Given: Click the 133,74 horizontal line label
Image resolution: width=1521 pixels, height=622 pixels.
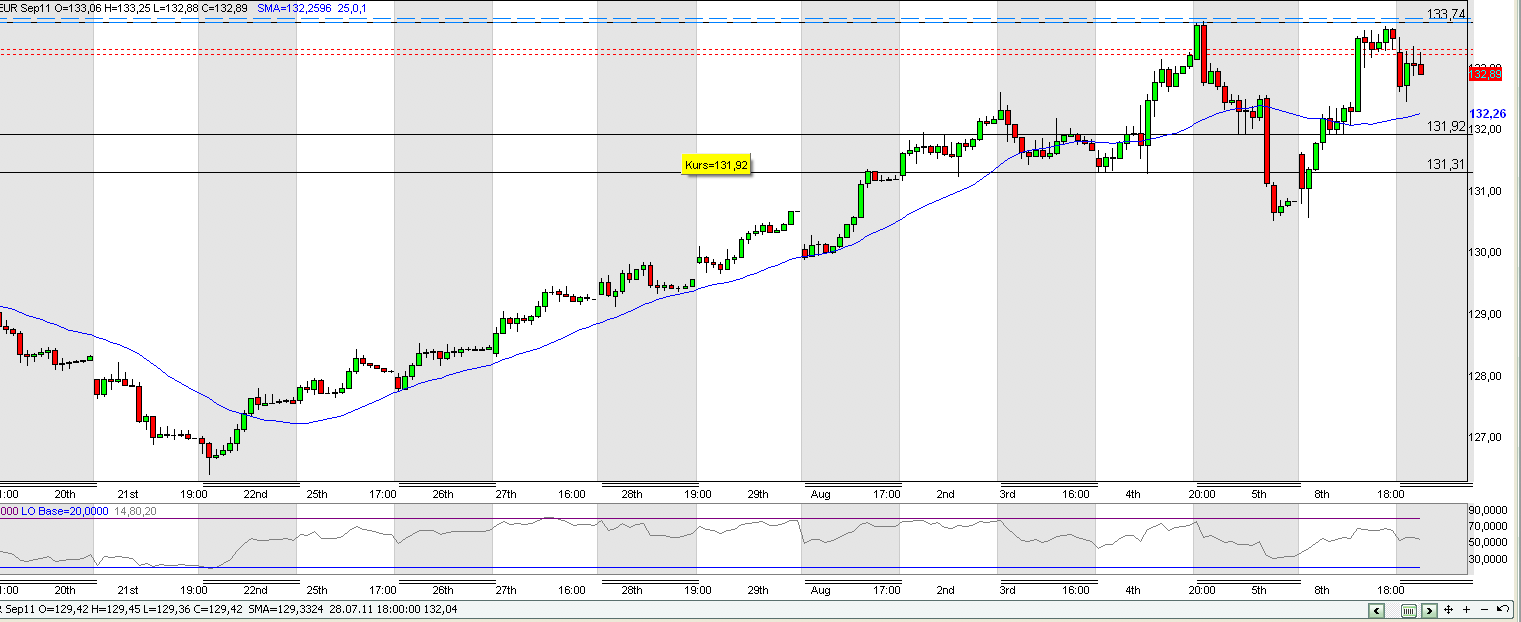Looking at the screenshot, I should 1447,14.
